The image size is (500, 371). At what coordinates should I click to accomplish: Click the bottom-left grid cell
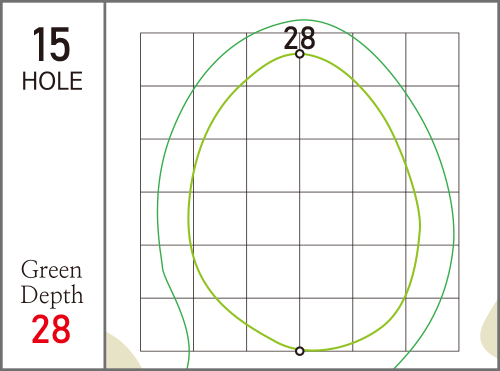click(x=167, y=325)
